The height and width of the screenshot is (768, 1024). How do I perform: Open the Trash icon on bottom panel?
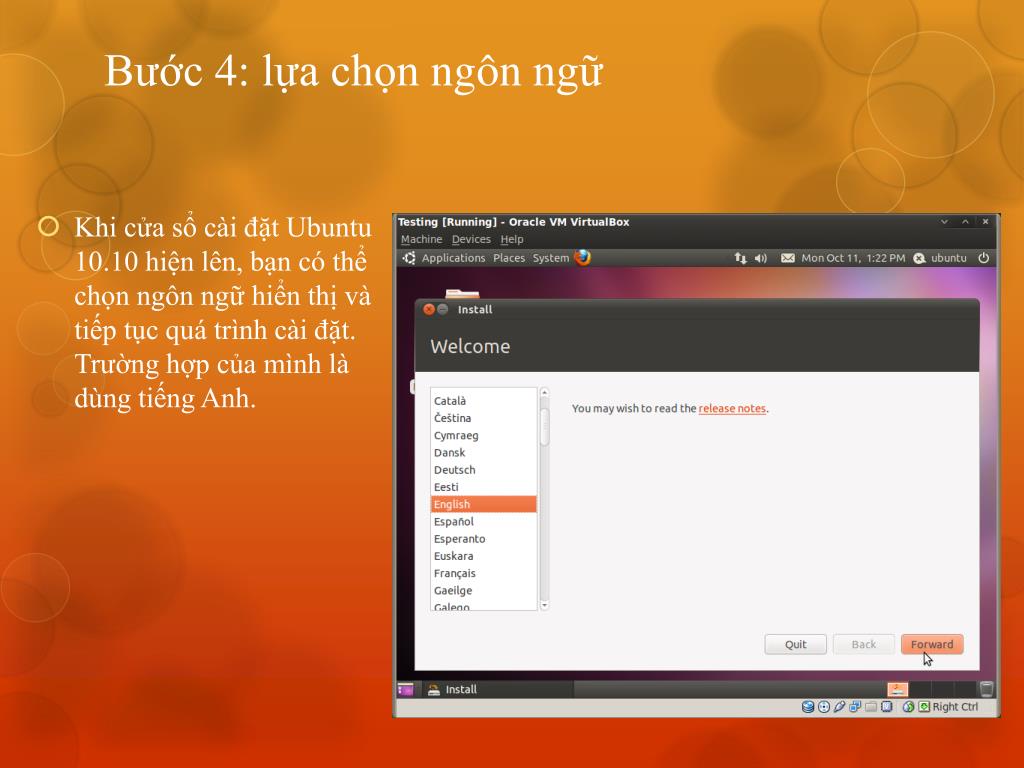click(x=987, y=689)
